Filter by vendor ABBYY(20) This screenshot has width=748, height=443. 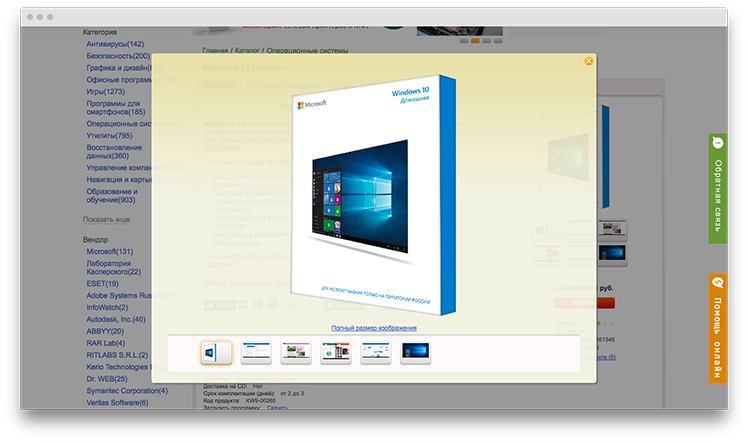click(x=105, y=331)
